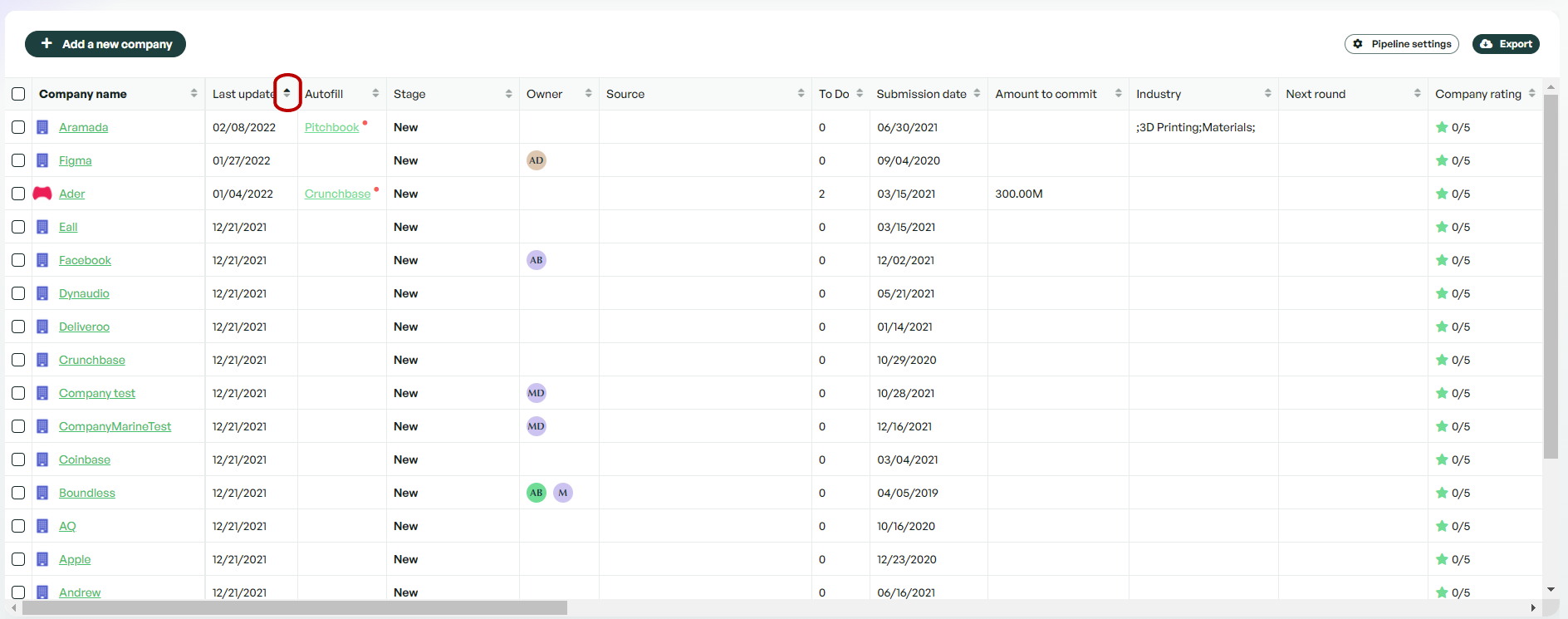Open the Aramada company link
Screen dimensions: 1568x619
pyautogui.click(x=83, y=127)
